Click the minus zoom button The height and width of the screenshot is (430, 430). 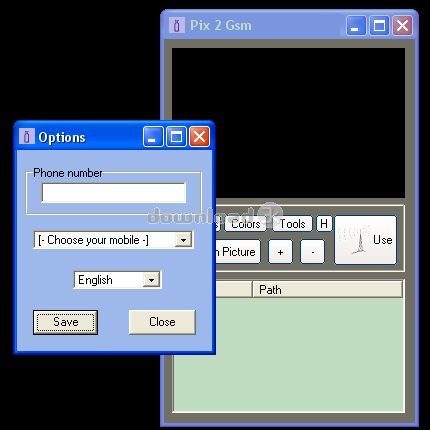(312, 252)
